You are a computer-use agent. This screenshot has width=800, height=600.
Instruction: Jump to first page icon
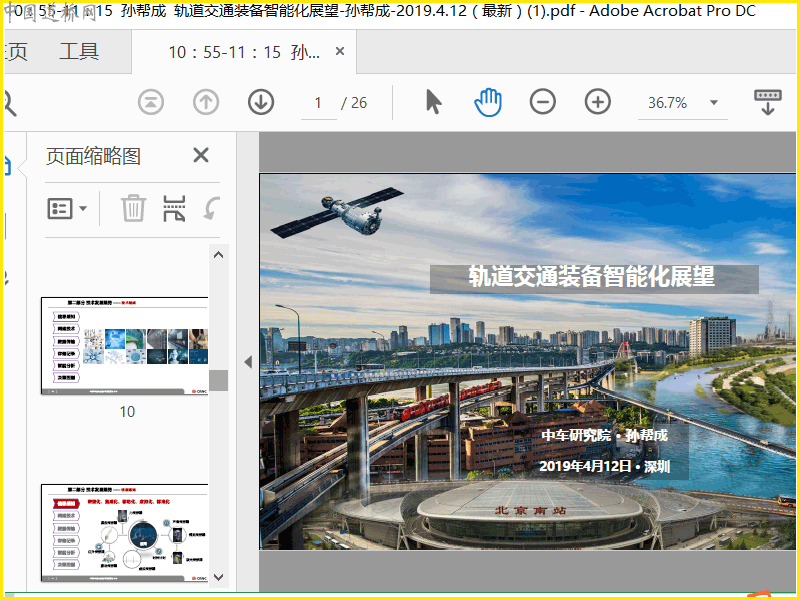[x=150, y=102]
